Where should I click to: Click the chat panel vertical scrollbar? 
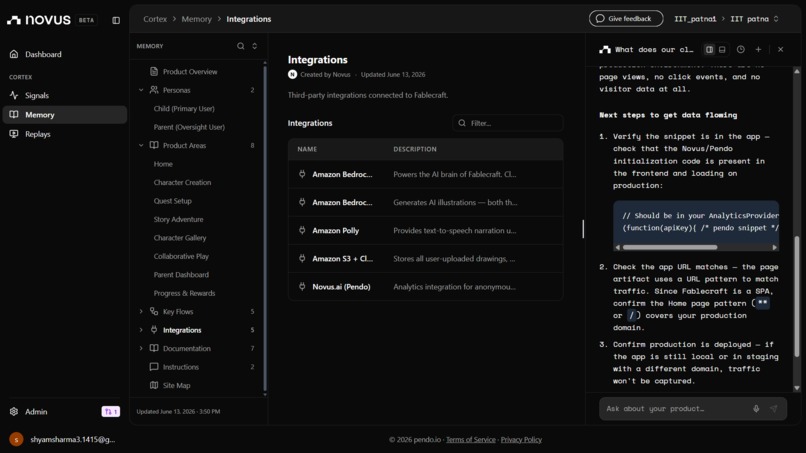tap(797, 296)
